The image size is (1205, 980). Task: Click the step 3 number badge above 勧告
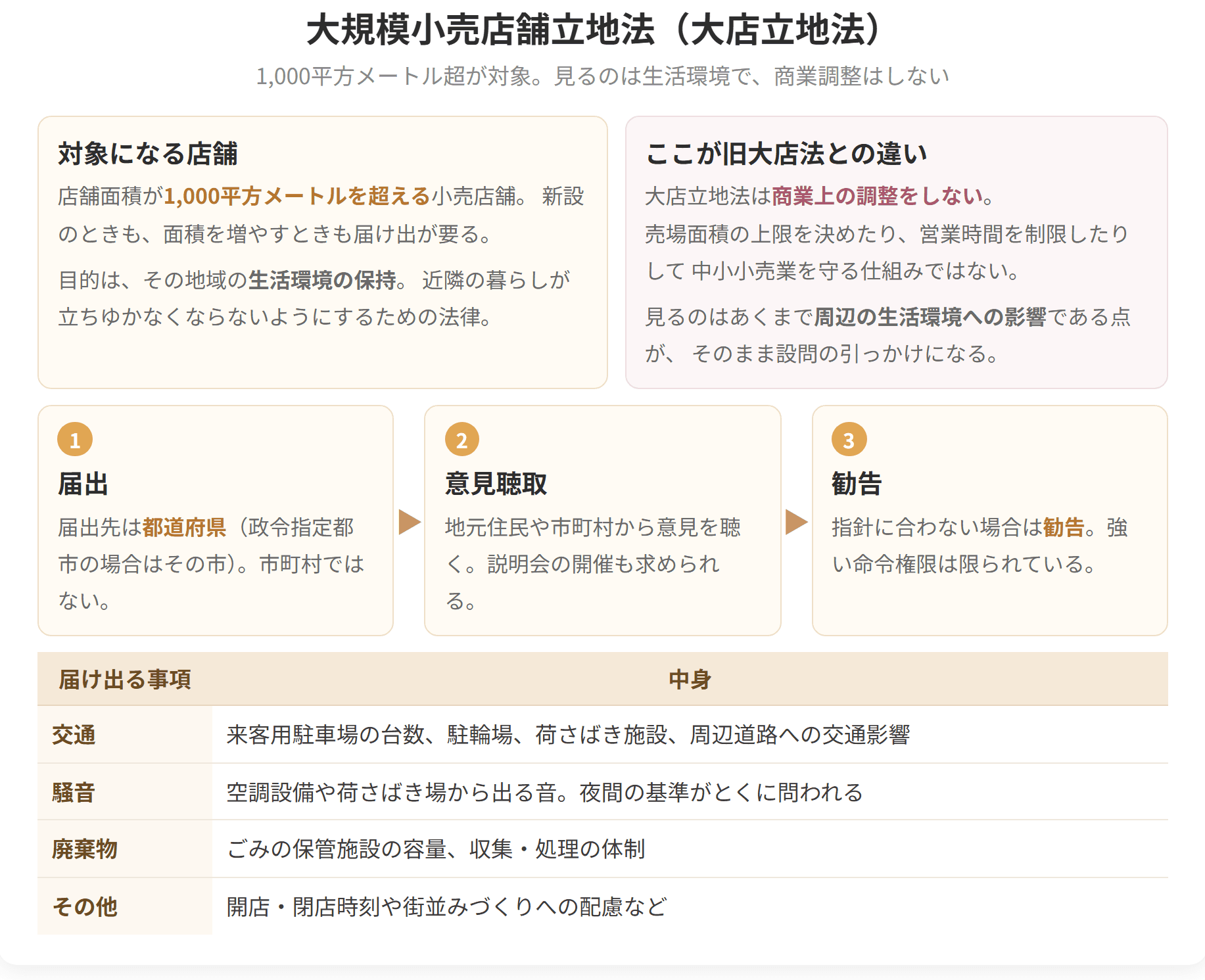(849, 439)
